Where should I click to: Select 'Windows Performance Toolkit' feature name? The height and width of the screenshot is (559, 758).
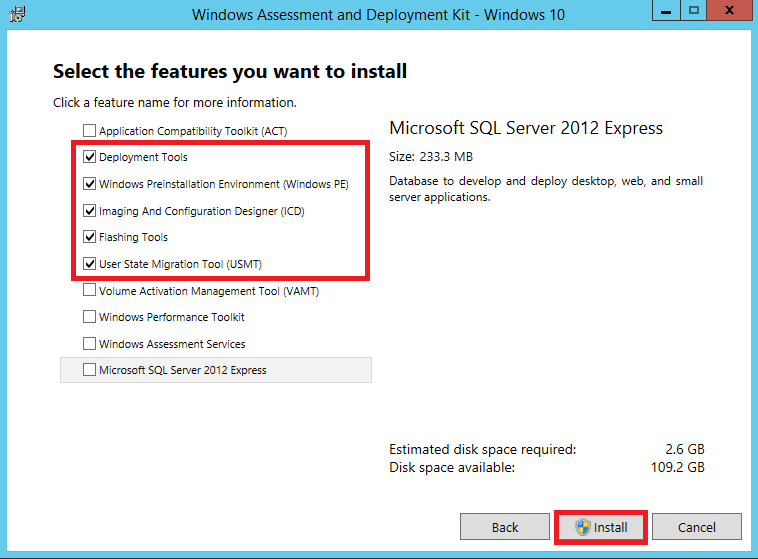pyautogui.click(x=172, y=317)
